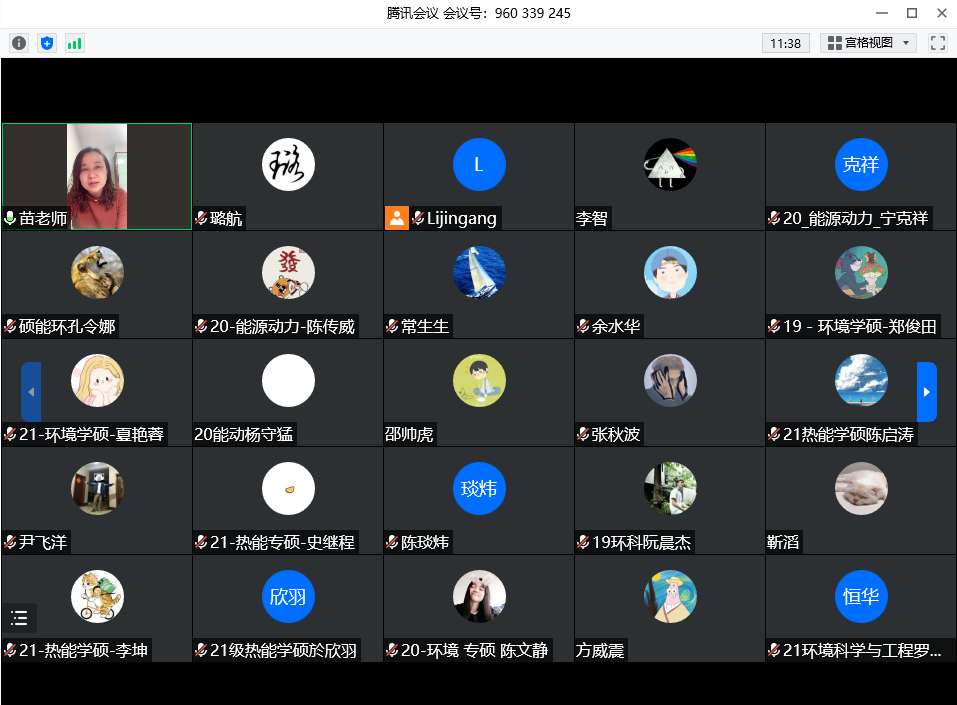
Task: Click orange host icon next to Lijingang
Action: pyautogui.click(x=397, y=219)
